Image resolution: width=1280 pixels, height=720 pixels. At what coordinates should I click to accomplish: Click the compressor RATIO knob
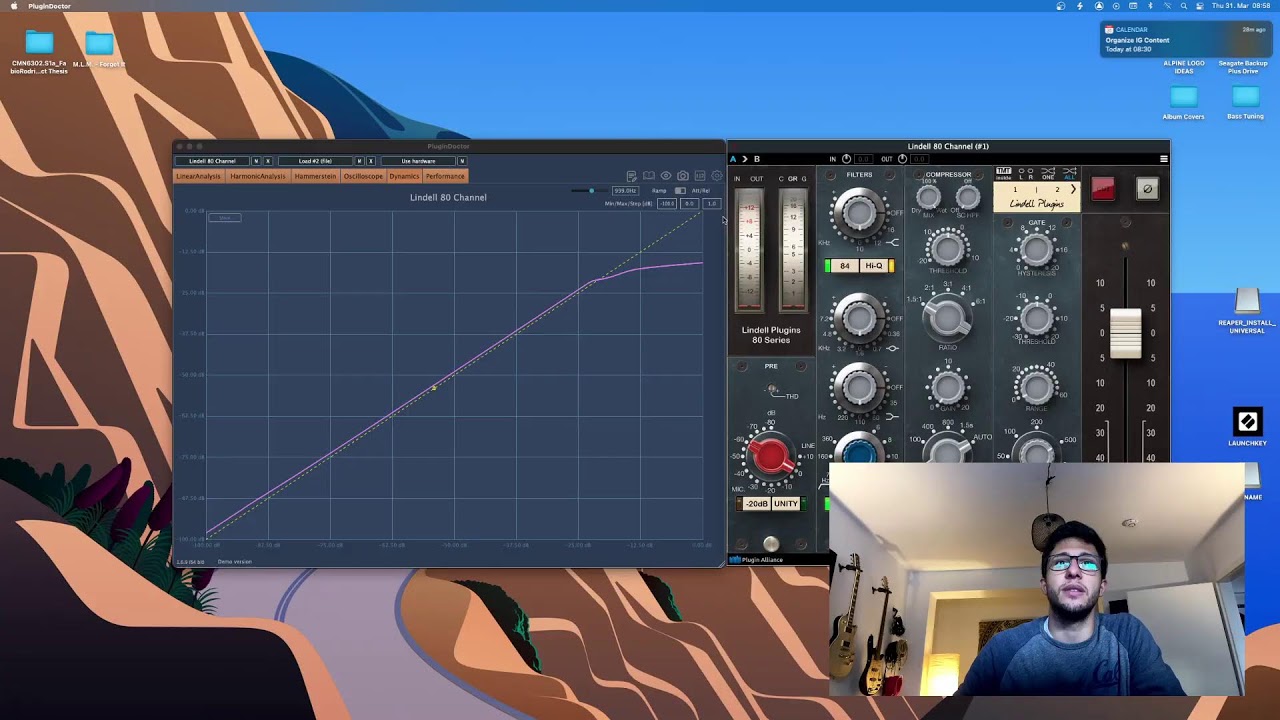(x=947, y=319)
